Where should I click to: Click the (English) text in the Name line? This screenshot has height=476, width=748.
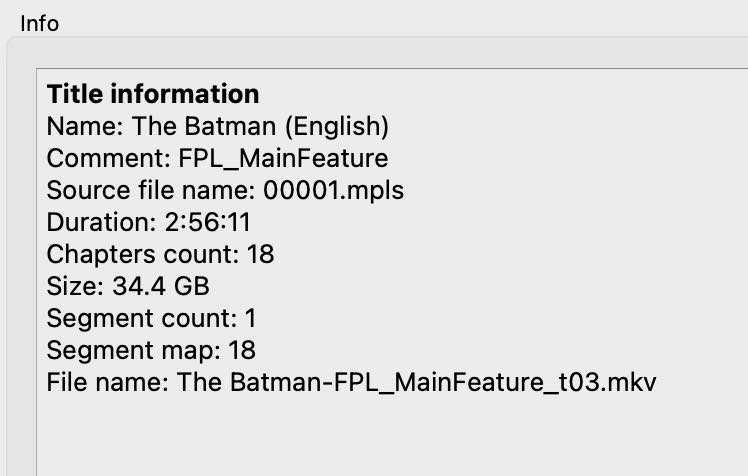[x=337, y=126]
